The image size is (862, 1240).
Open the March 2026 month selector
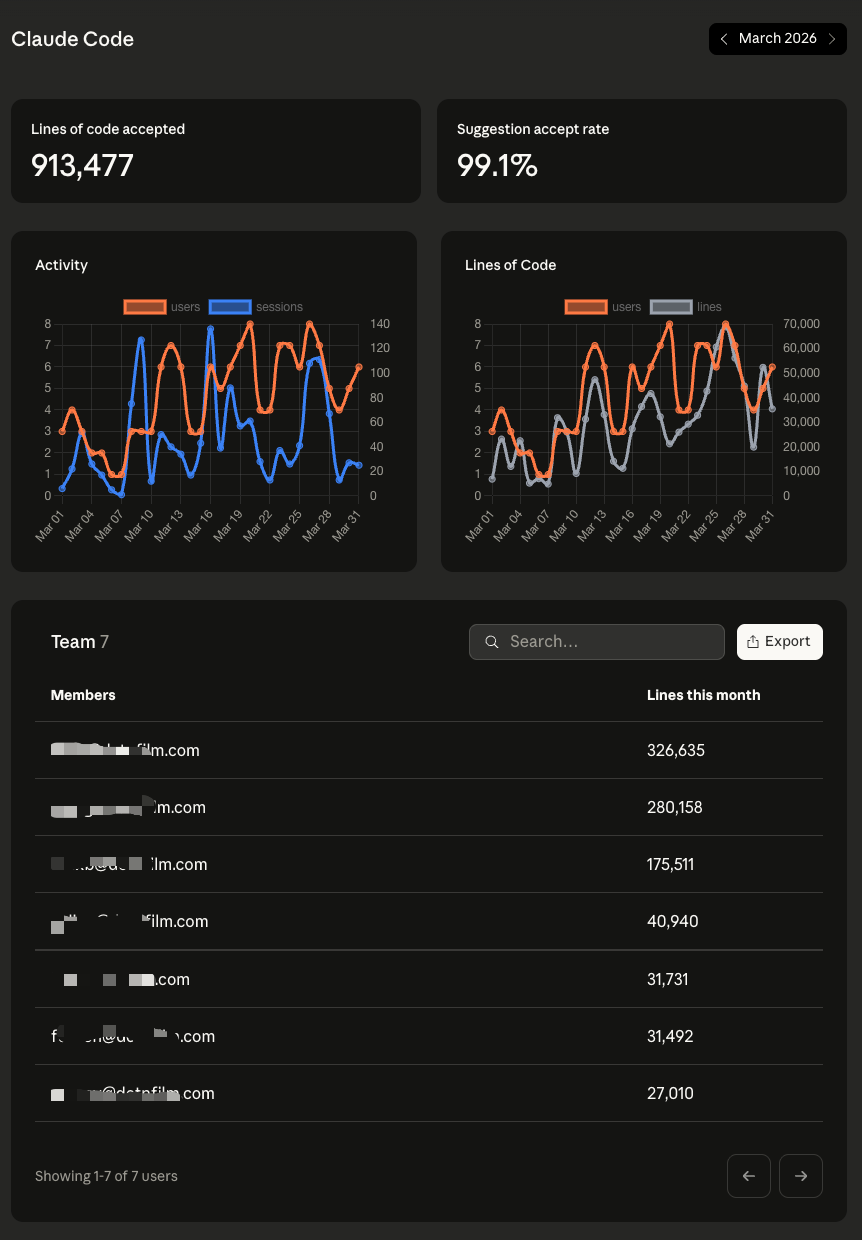778,39
